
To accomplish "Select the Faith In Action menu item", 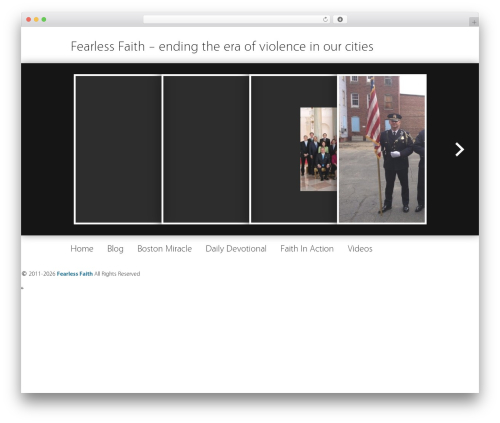I will tap(307, 249).
